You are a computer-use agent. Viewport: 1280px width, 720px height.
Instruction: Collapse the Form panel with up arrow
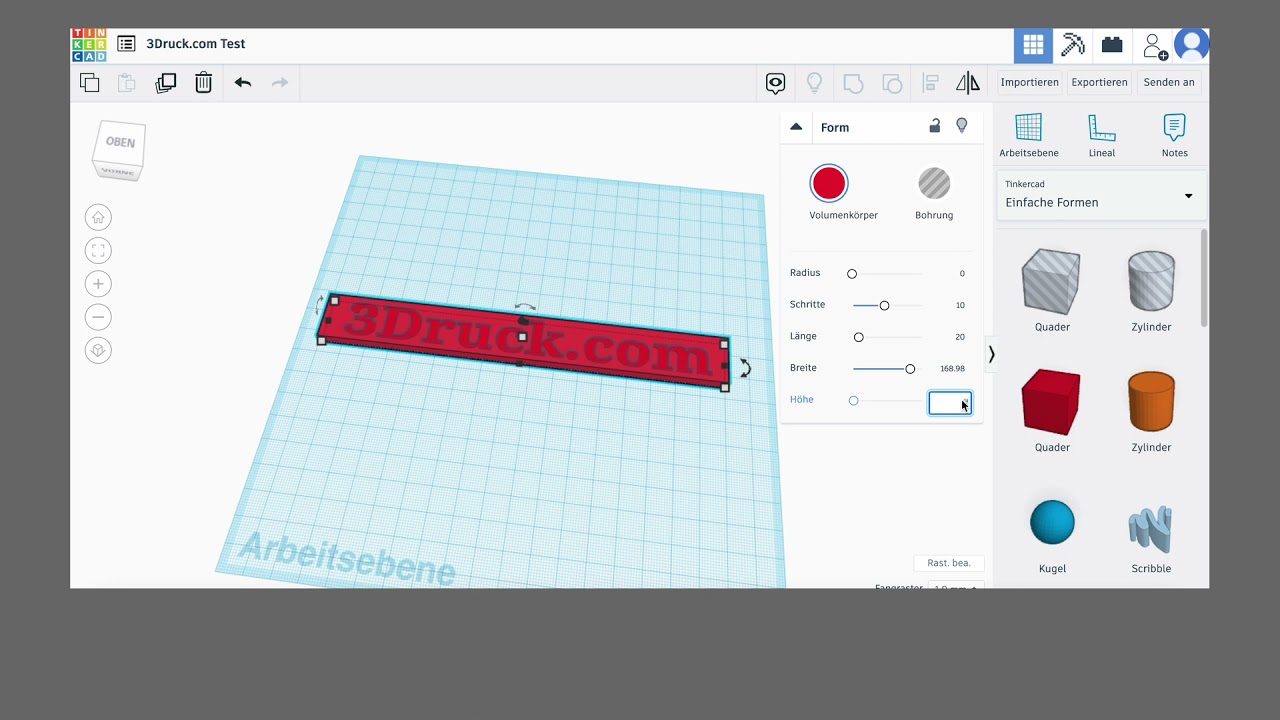coord(796,127)
